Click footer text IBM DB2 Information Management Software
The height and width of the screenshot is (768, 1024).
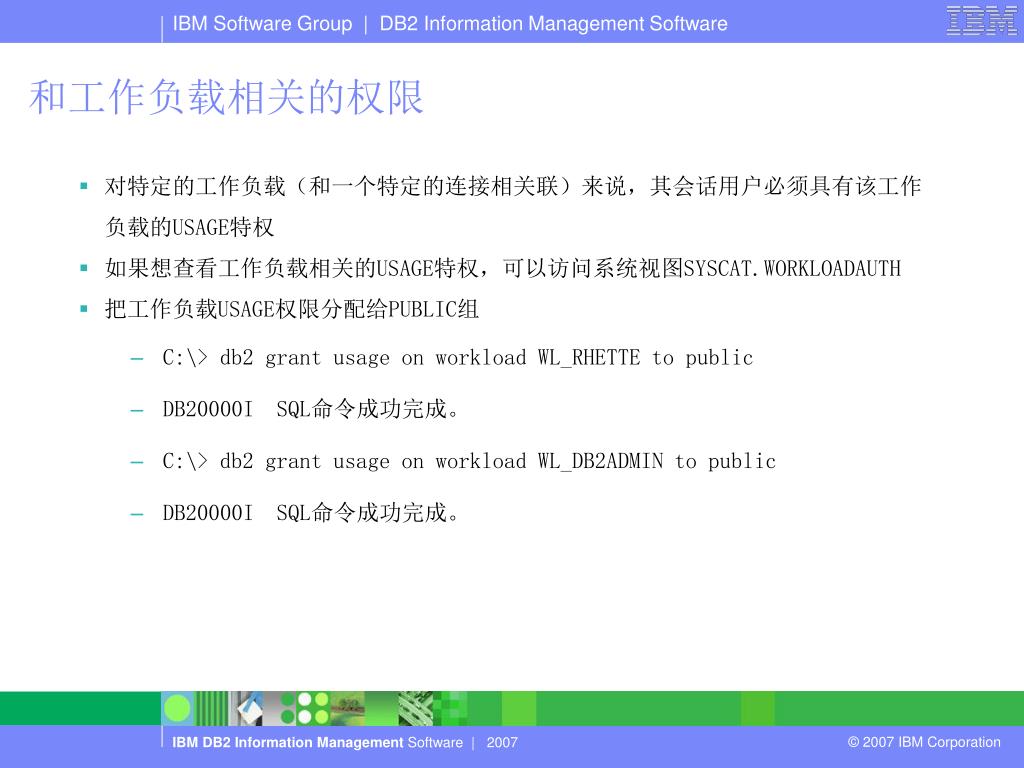[317, 743]
